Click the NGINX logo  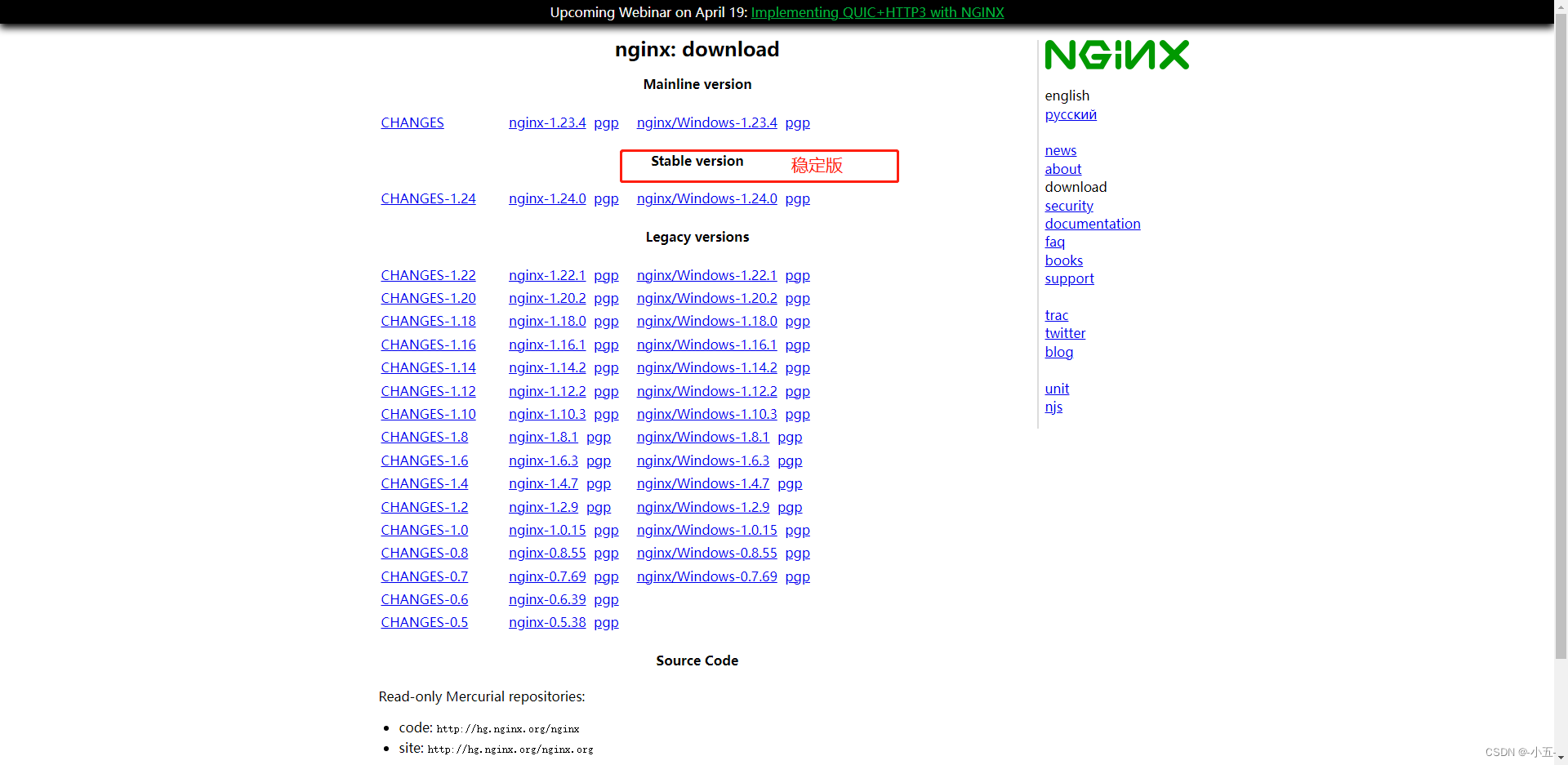point(1116,54)
